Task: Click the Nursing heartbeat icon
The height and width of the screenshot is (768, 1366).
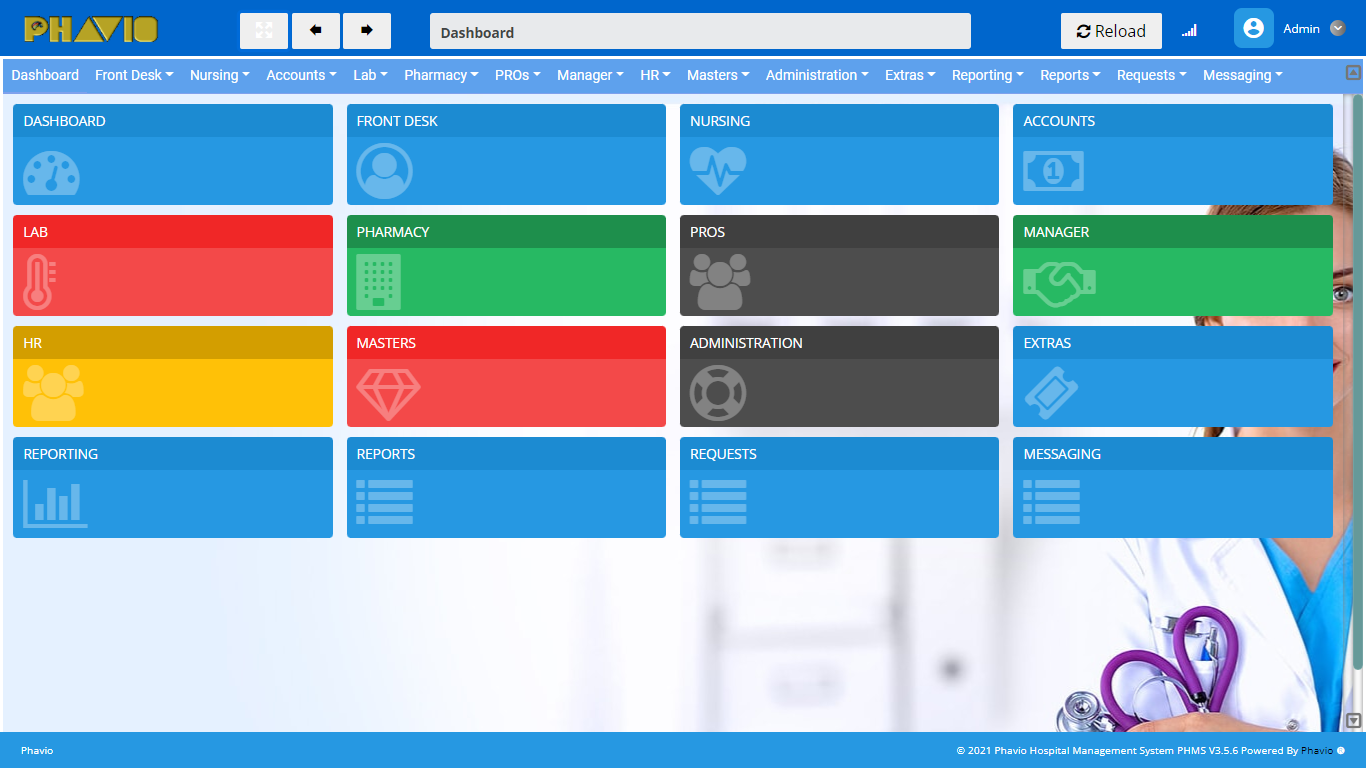Action: click(718, 171)
